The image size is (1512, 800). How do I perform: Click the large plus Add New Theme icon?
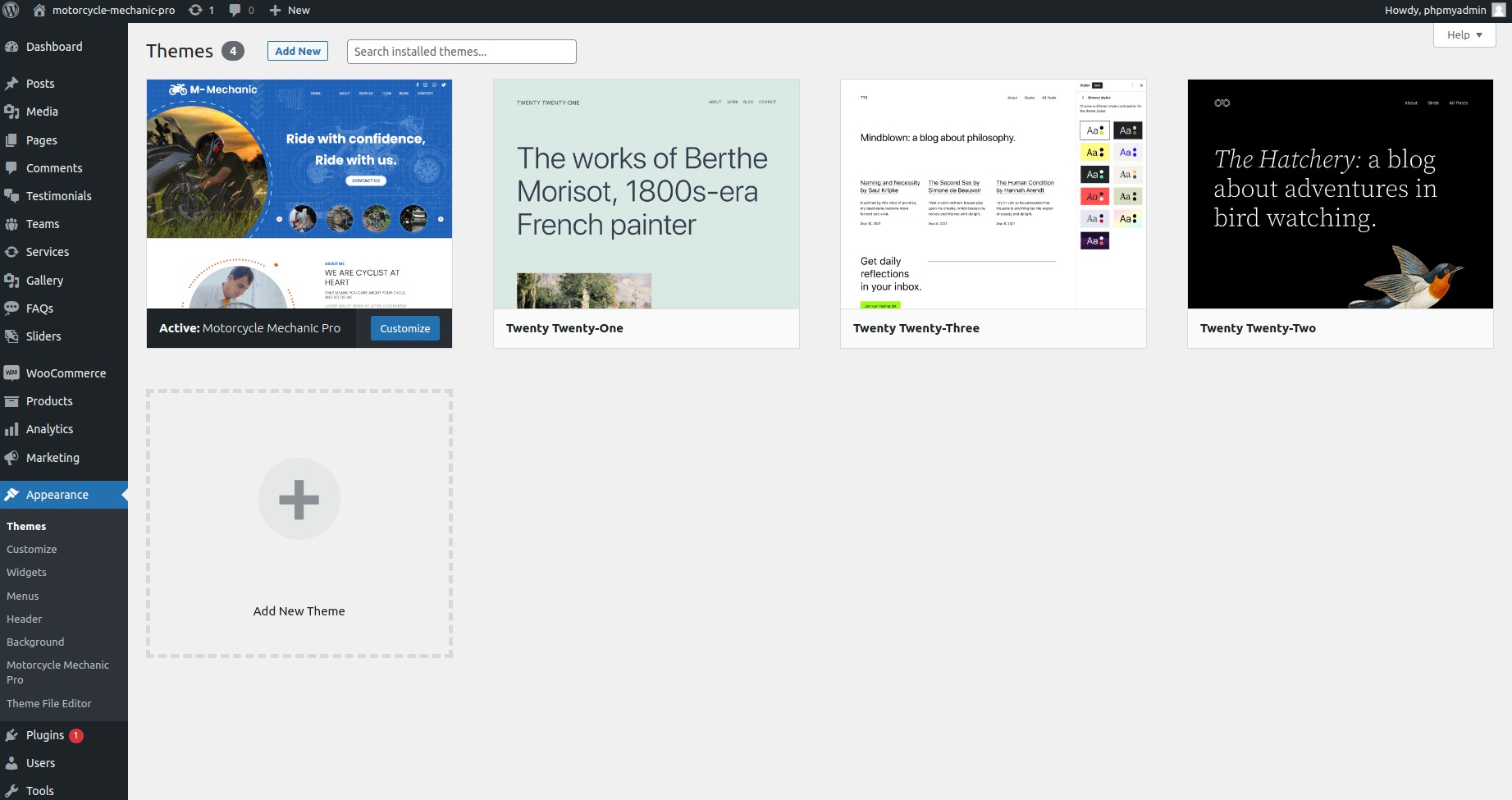point(299,499)
